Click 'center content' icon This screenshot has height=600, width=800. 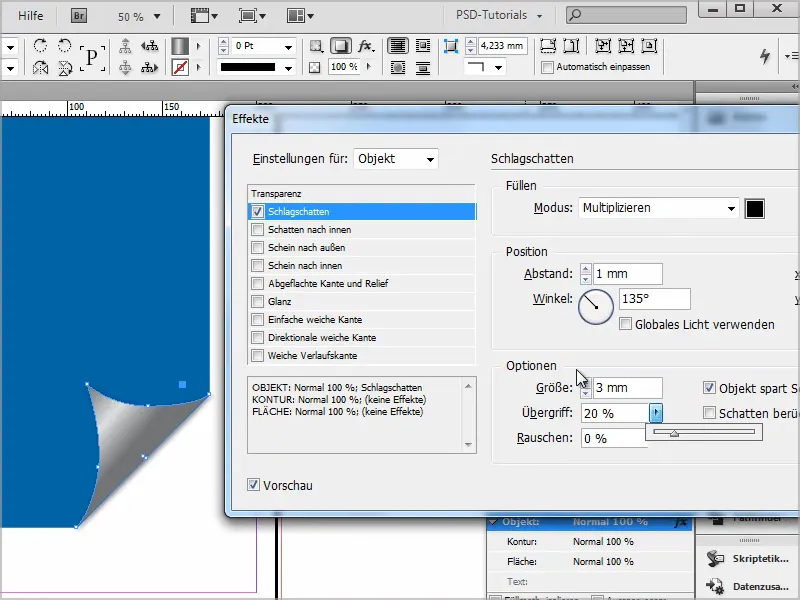coord(649,46)
